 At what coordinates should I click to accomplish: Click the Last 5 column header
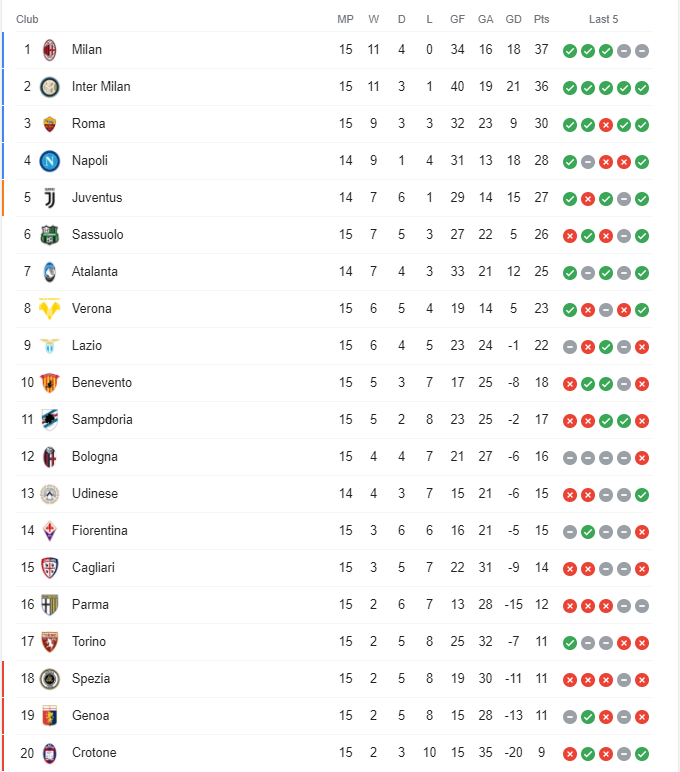[x=604, y=19]
